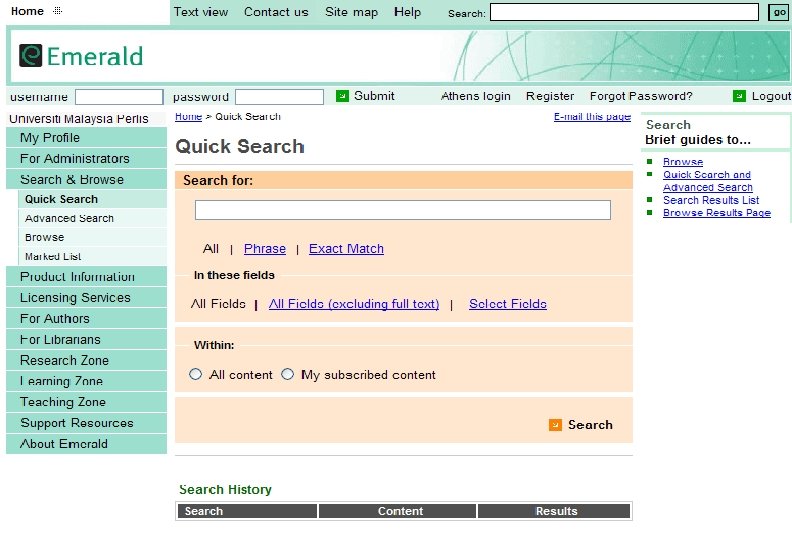Click the green Logout arrow icon
This screenshot has height=540, width=792.
click(x=739, y=95)
